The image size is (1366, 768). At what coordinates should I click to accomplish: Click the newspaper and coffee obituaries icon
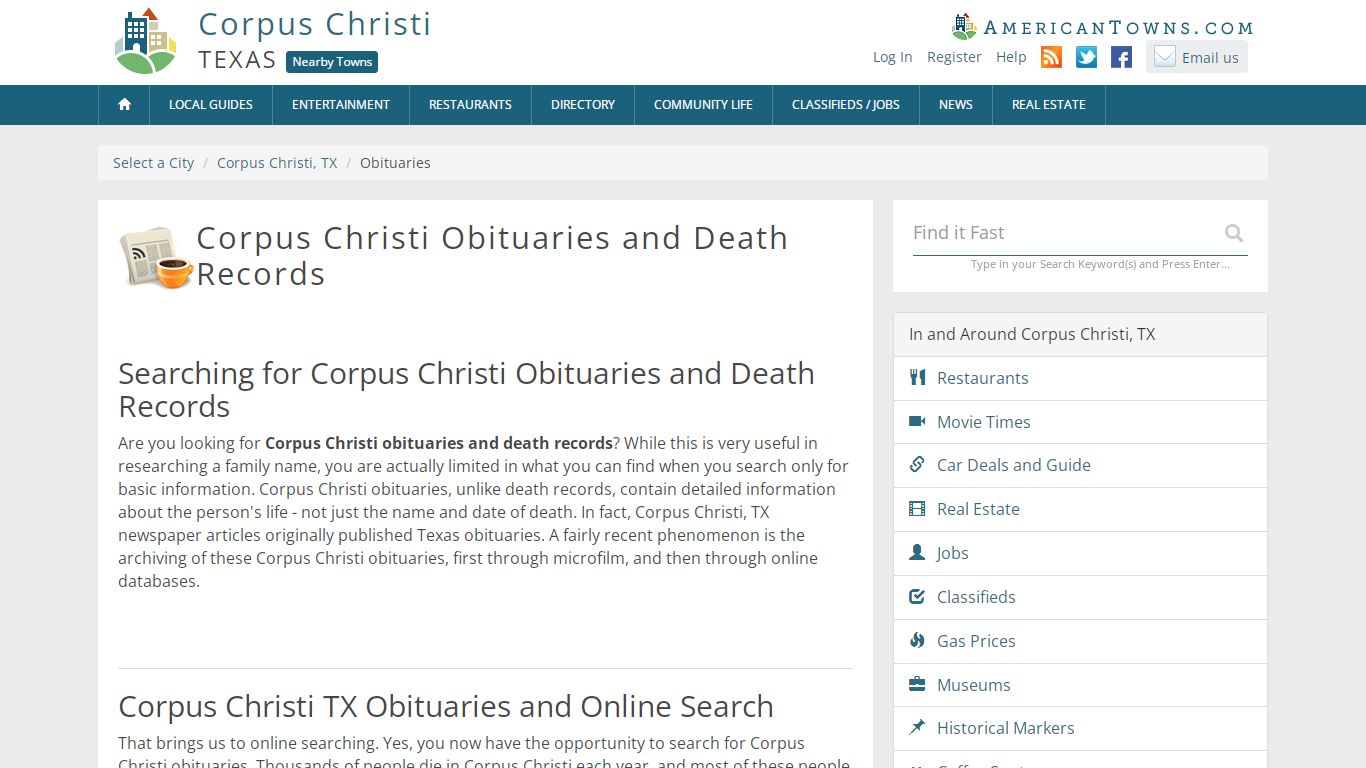click(x=155, y=257)
